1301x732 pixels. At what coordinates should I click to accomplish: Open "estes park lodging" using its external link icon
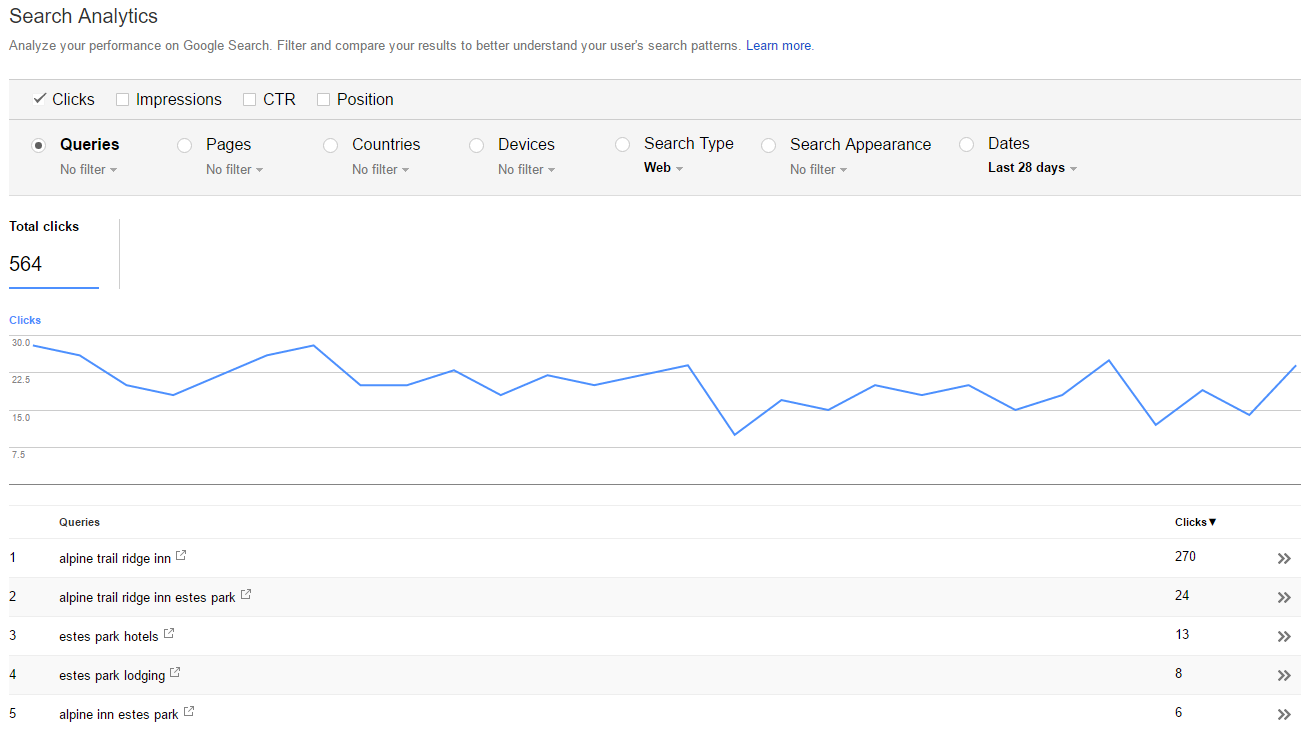(x=175, y=670)
